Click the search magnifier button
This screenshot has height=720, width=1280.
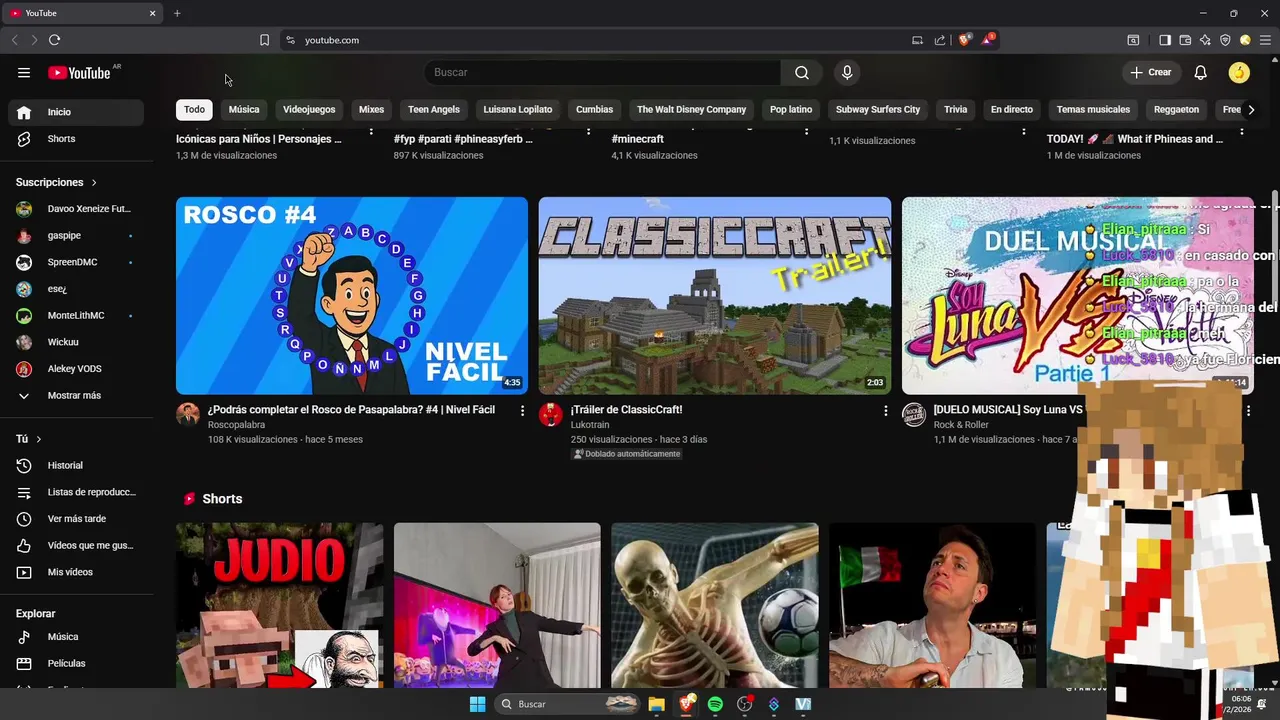click(x=802, y=72)
